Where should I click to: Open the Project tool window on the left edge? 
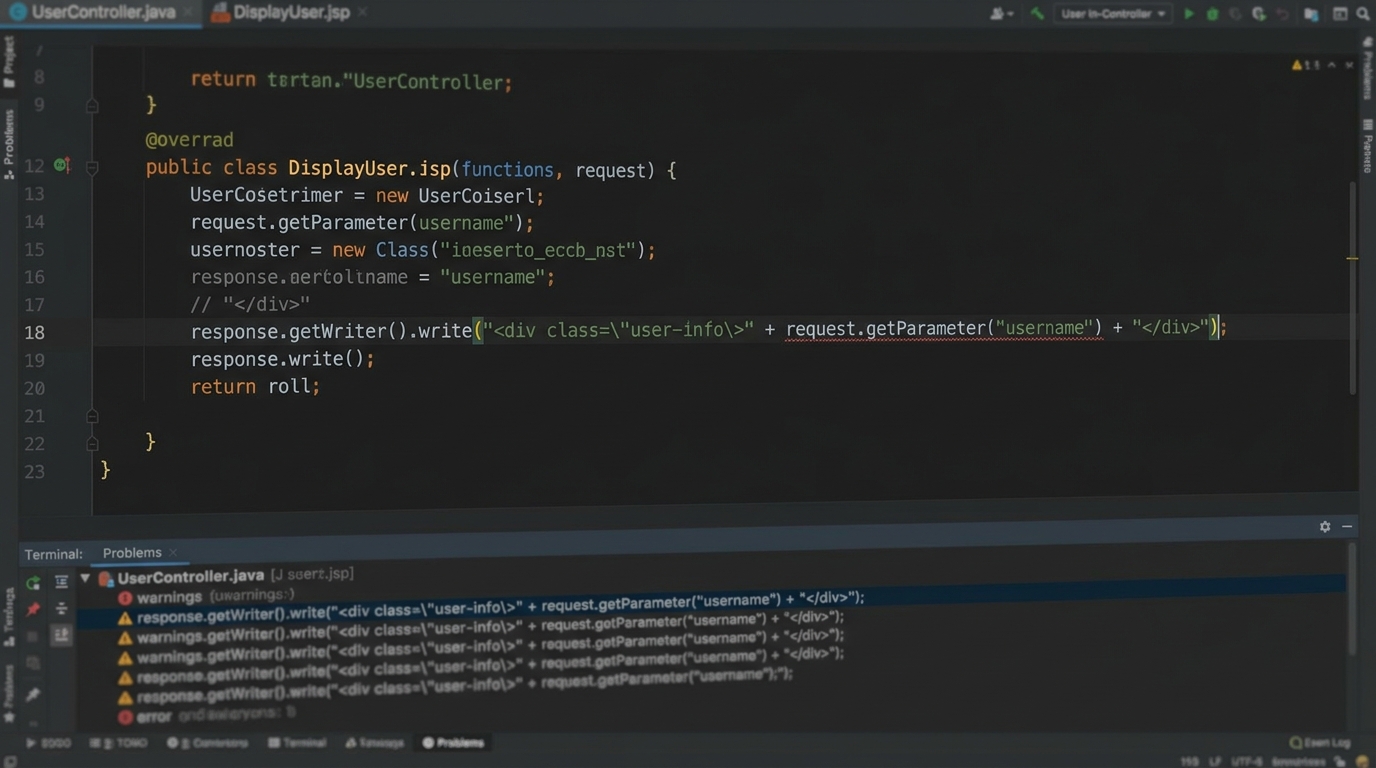click(x=9, y=61)
